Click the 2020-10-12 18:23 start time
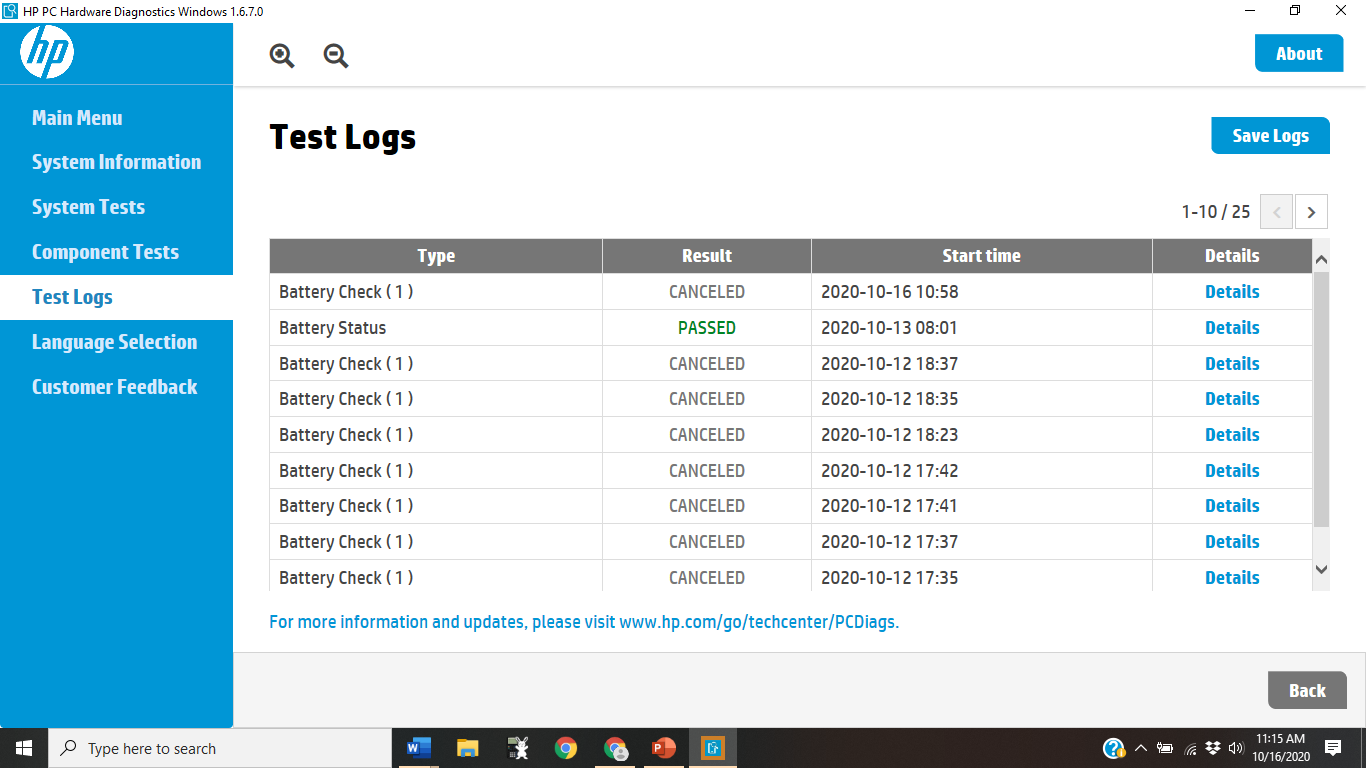This screenshot has height=768, width=1366. coord(890,435)
